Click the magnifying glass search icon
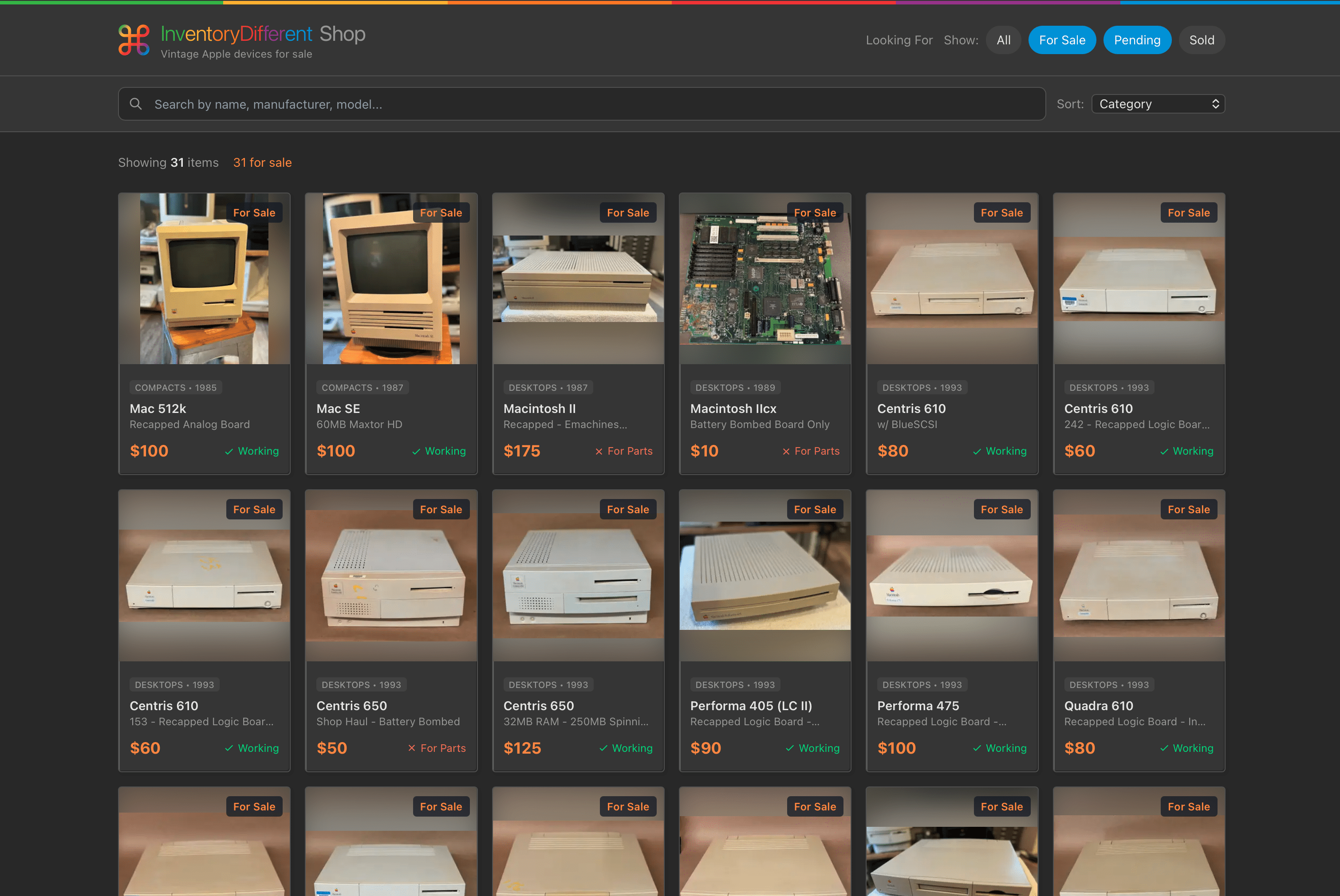Viewport: 1340px width, 896px height. click(x=135, y=104)
